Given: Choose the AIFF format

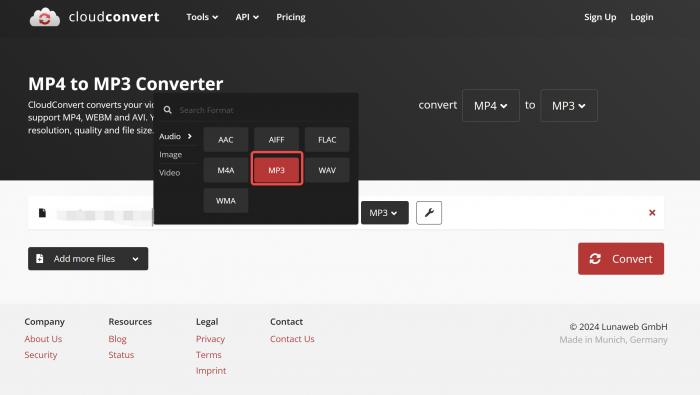Looking at the screenshot, I should pos(276,140).
